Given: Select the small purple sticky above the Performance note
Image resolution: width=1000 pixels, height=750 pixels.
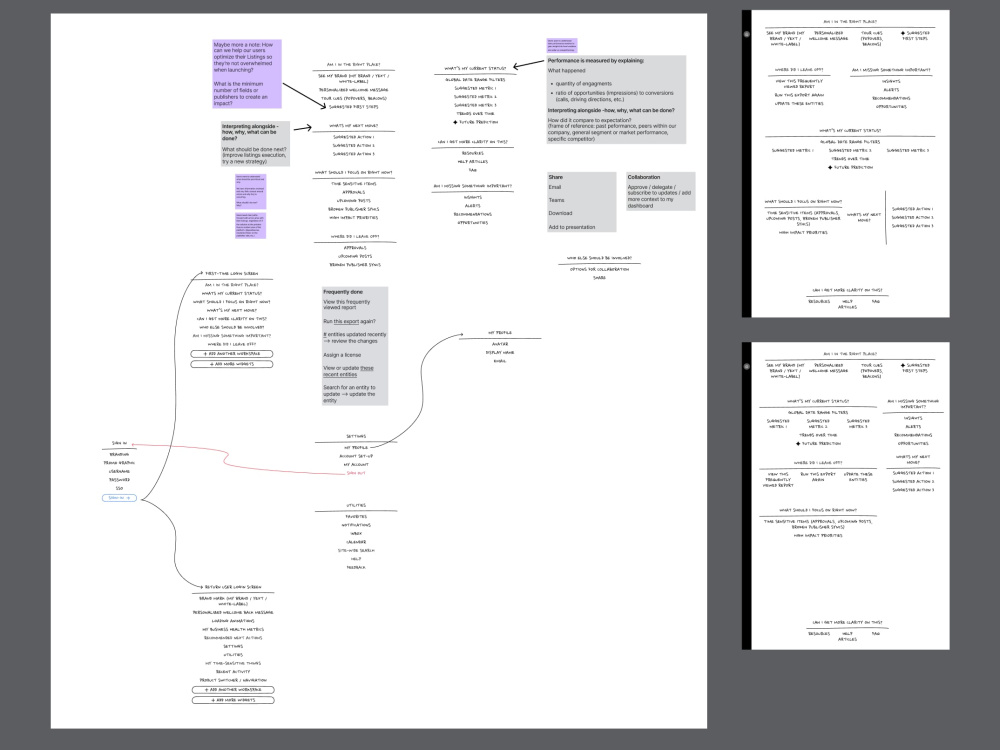Looking at the screenshot, I should 562,45.
